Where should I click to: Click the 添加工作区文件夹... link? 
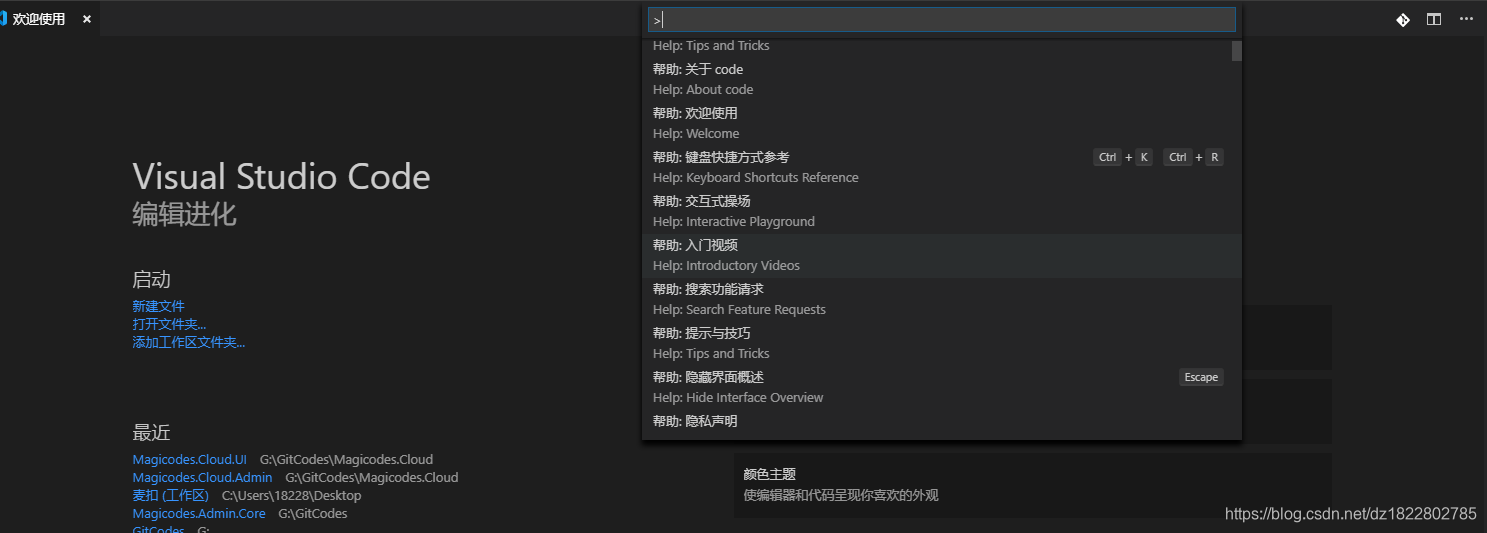[x=188, y=342]
